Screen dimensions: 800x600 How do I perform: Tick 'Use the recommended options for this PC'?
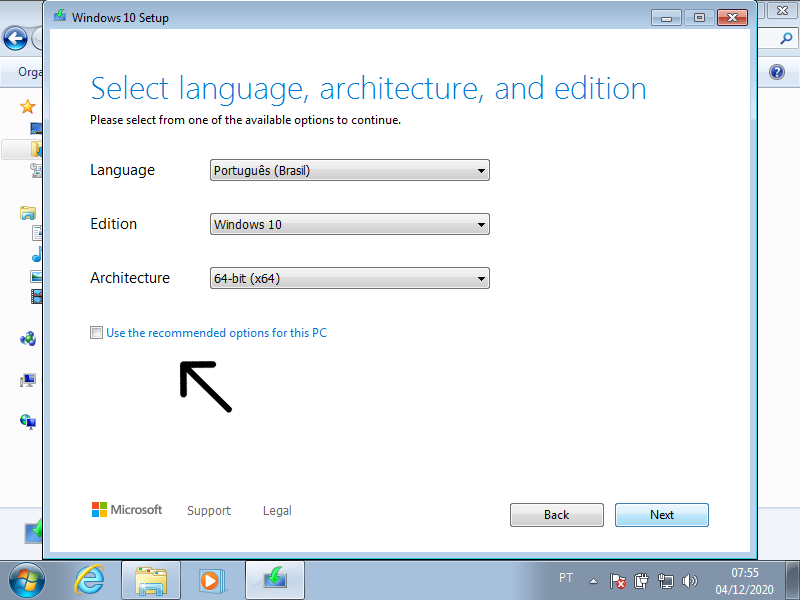(x=96, y=333)
